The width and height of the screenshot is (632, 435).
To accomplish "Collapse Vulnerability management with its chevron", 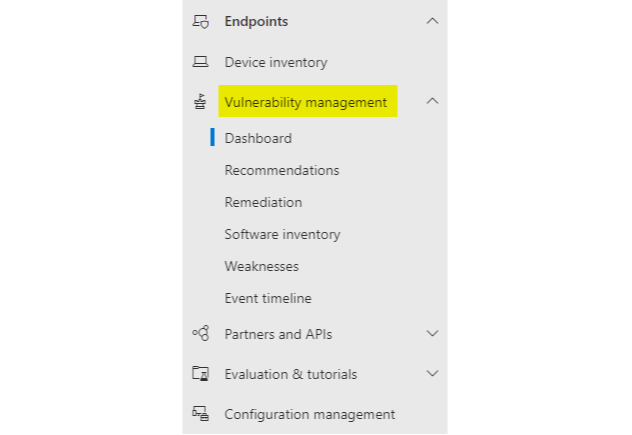I will coord(432,101).
